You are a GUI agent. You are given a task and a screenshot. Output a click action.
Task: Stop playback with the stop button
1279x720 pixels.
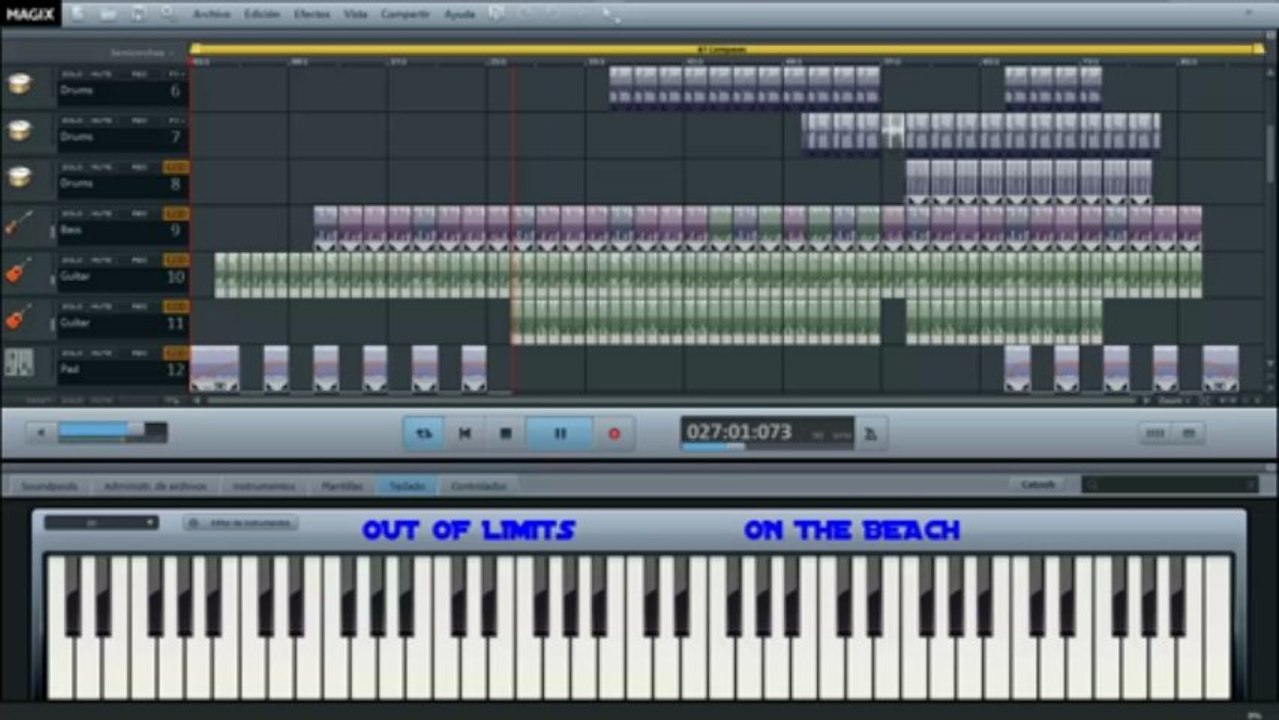[505, 433]
